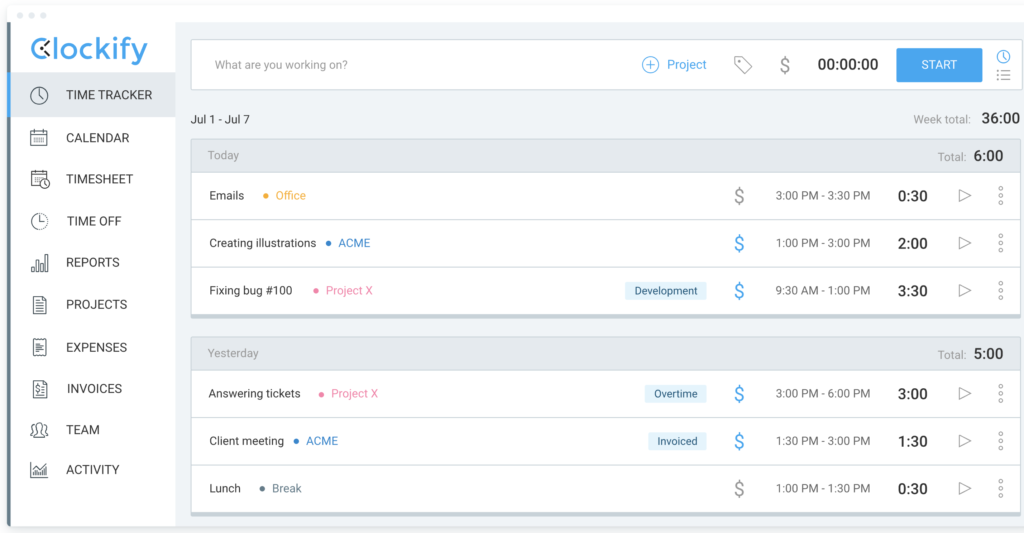Open the Team sidebar icon
The width and height of the screenshot is (1024, 533).
click(x=40, y=430)
